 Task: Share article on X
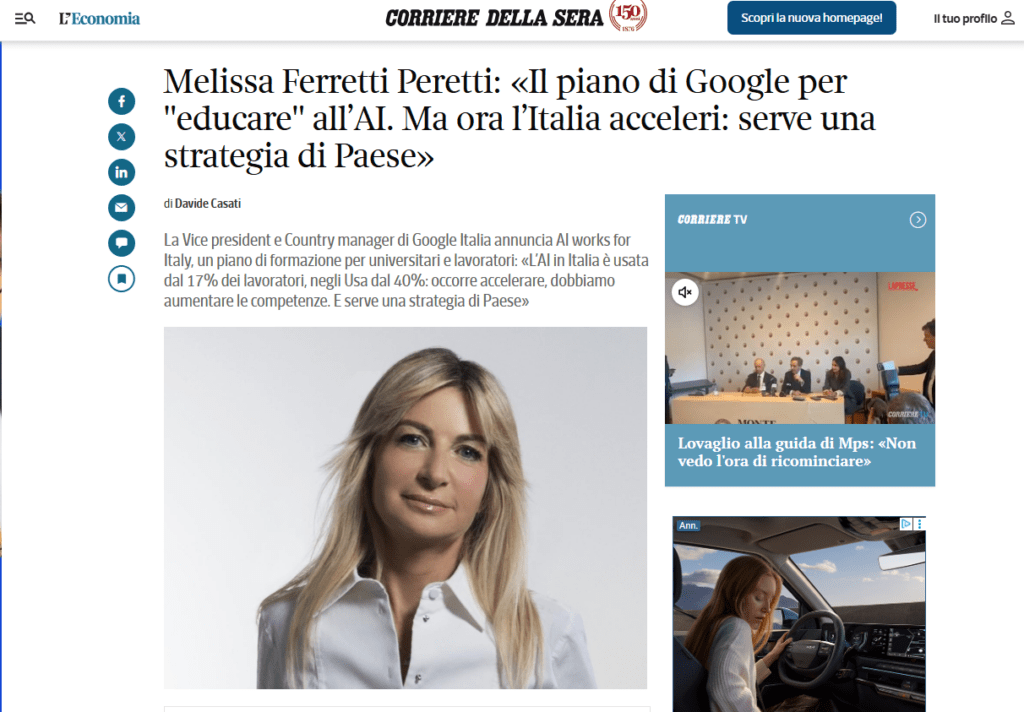pyautogui.click(x=121, y=137)
